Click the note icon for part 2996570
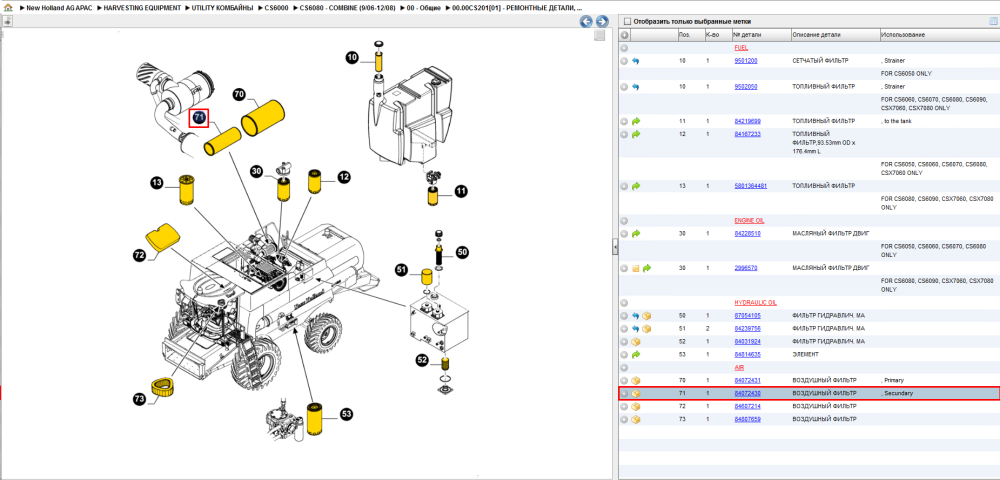This screenshot has height=480, width=1000. click(x=636, y=268)
